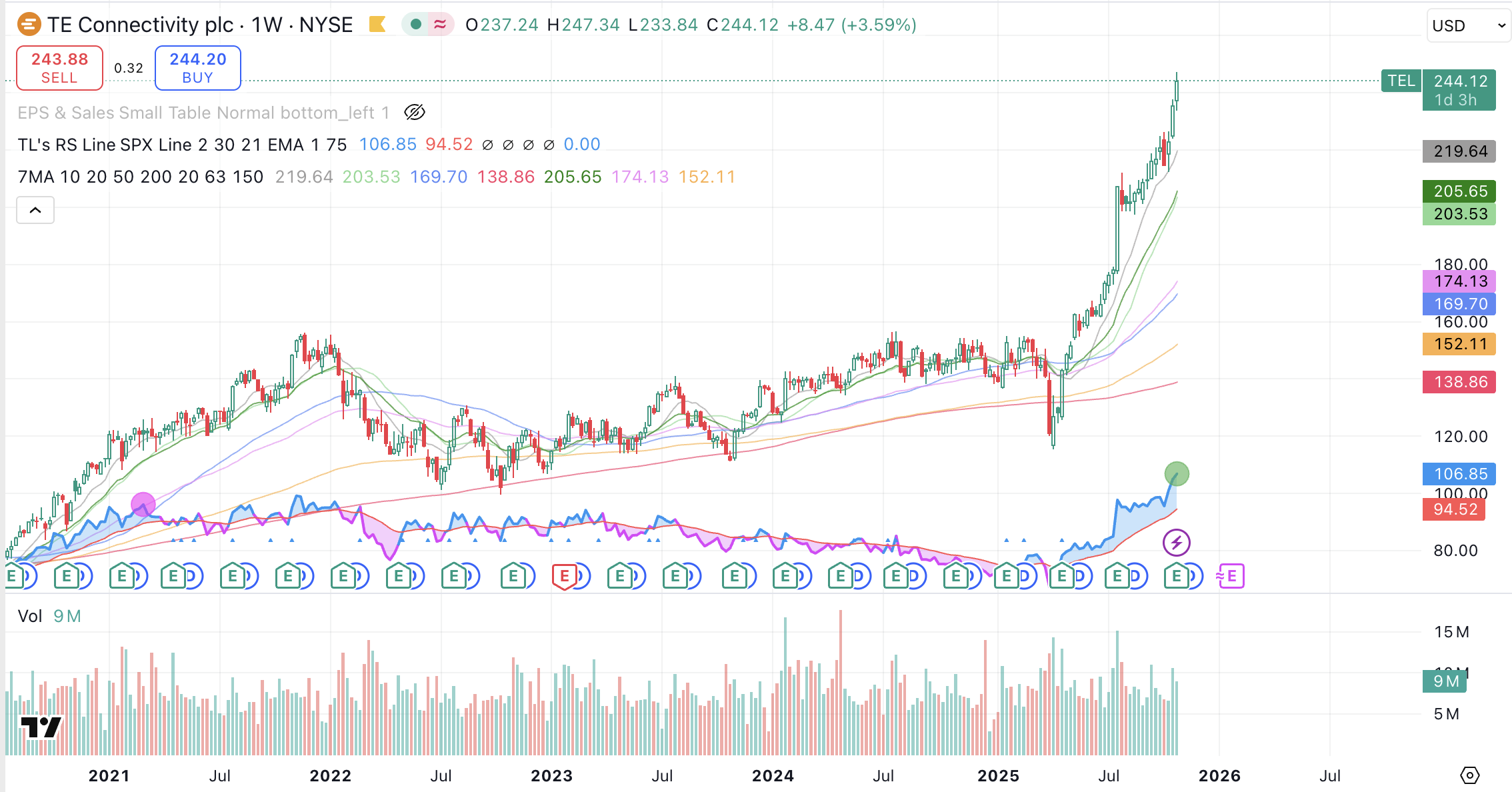Click the TE Connectivity orange logo icon
The image size is (1512, 792).
pyautogui.click(x=29, y=25)
